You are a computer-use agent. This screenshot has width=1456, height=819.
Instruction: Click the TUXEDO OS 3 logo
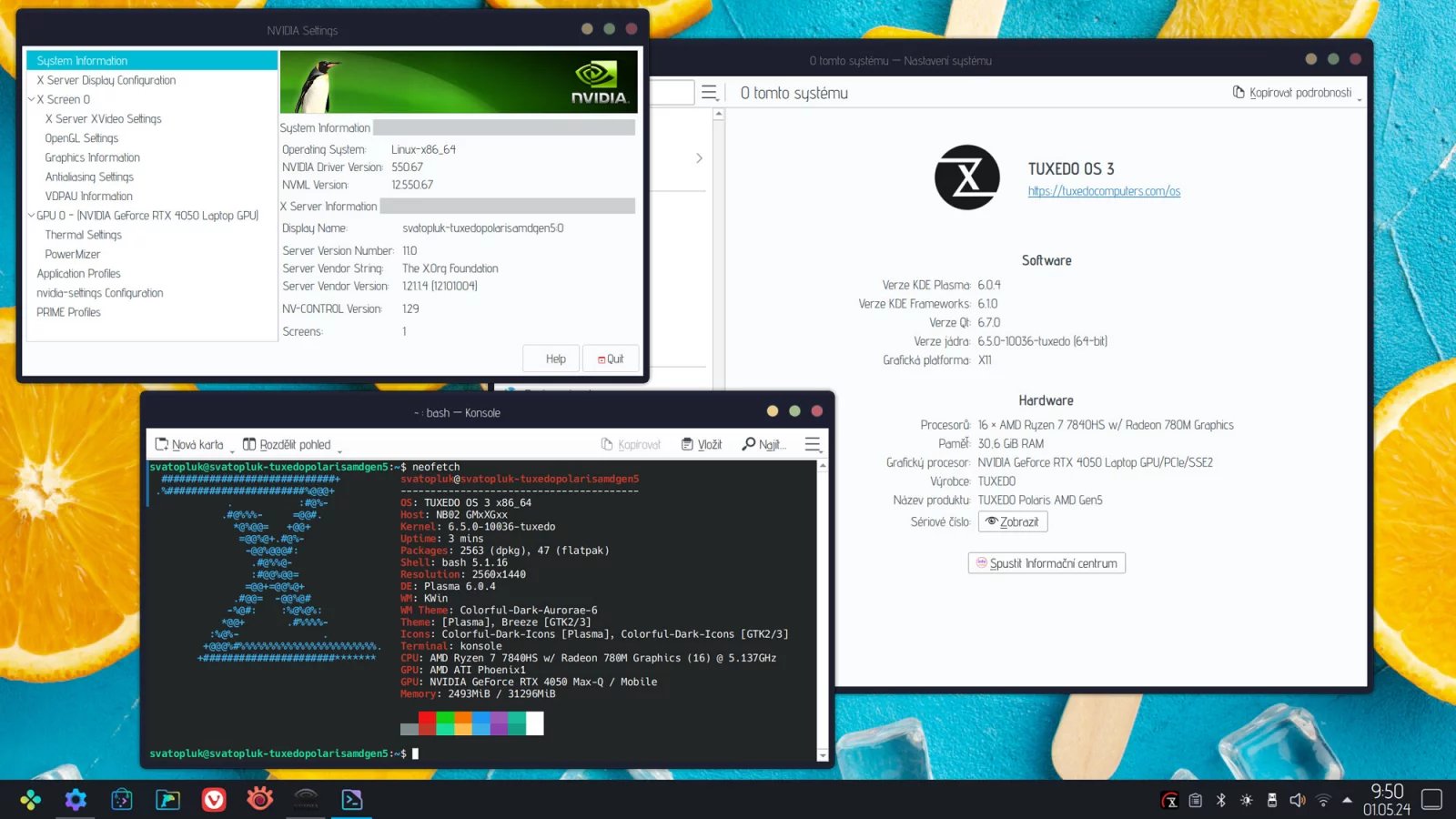967,177
